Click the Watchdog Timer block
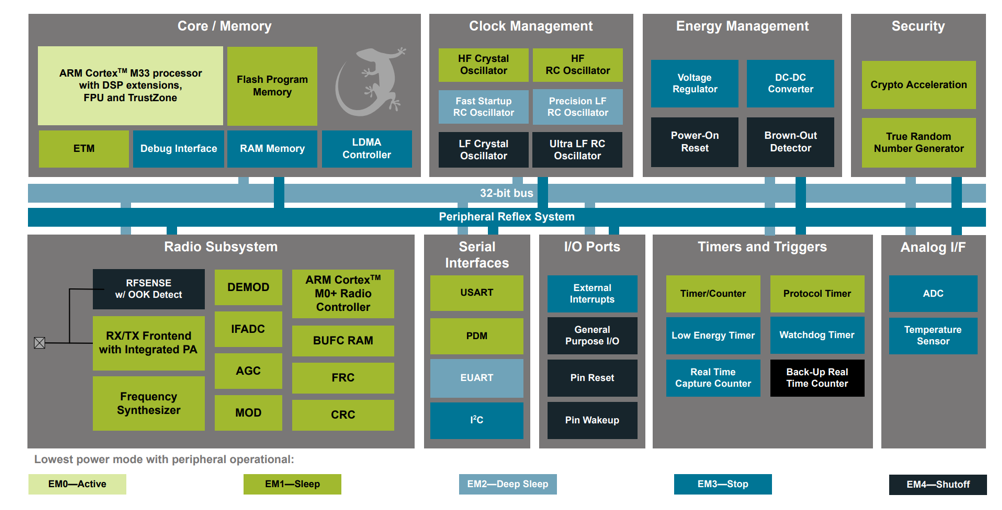This screenshot has width=1002, height=510. point(816,335)
